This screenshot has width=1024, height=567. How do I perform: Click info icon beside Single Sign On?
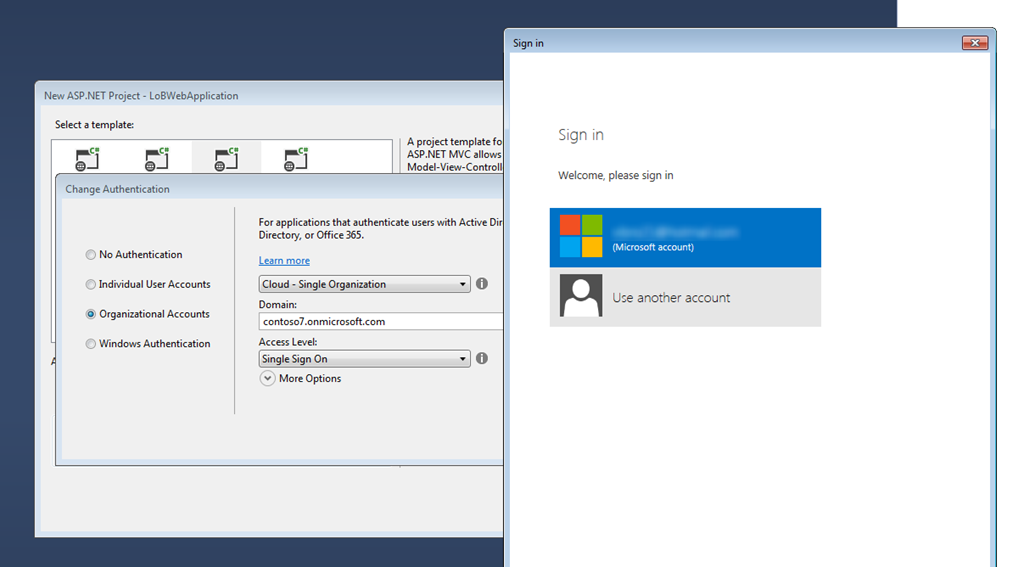click(482, 358)
